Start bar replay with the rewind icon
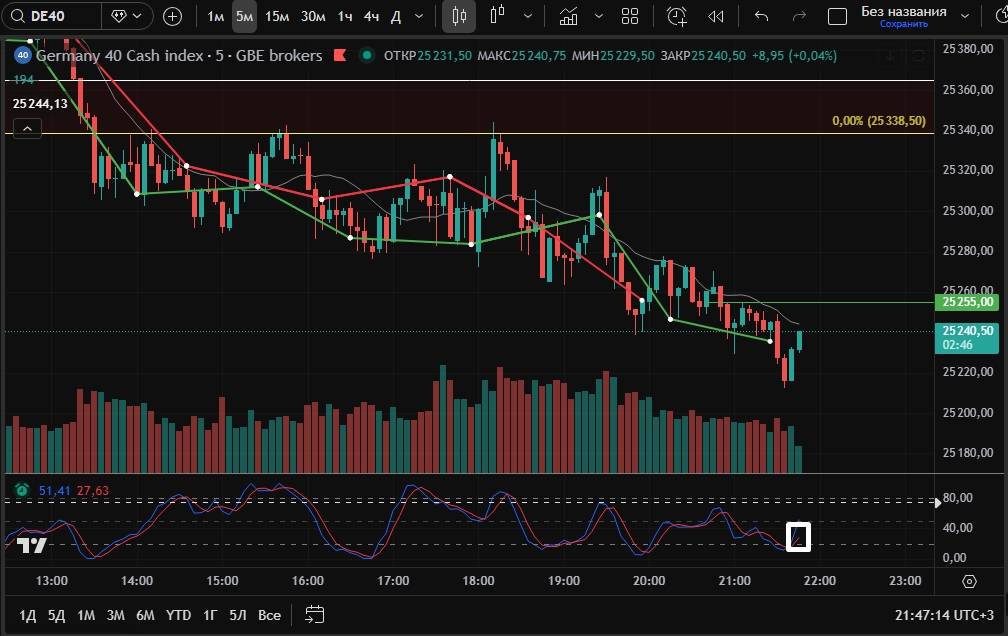This screenshot has height=636, width=1008. pyautogui.click(x=716, y=16)
